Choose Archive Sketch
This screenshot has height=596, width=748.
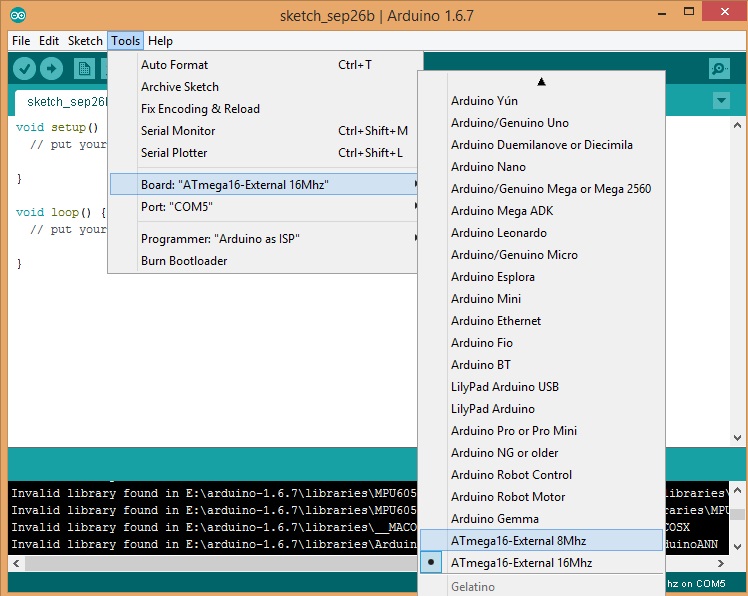266,87
